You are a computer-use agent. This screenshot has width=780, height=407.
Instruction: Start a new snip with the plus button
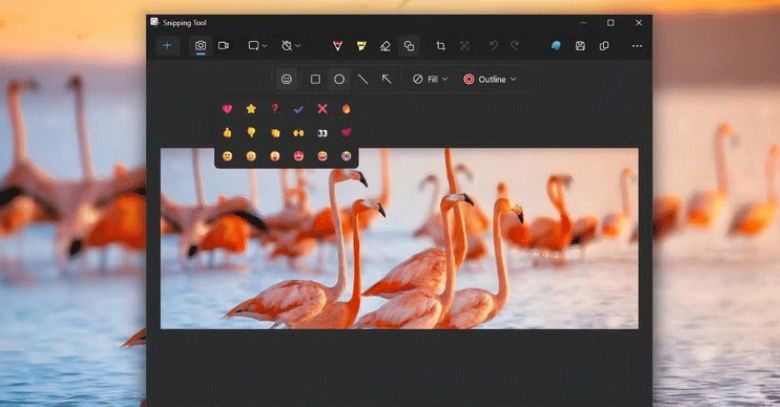(x=168, y=46)
